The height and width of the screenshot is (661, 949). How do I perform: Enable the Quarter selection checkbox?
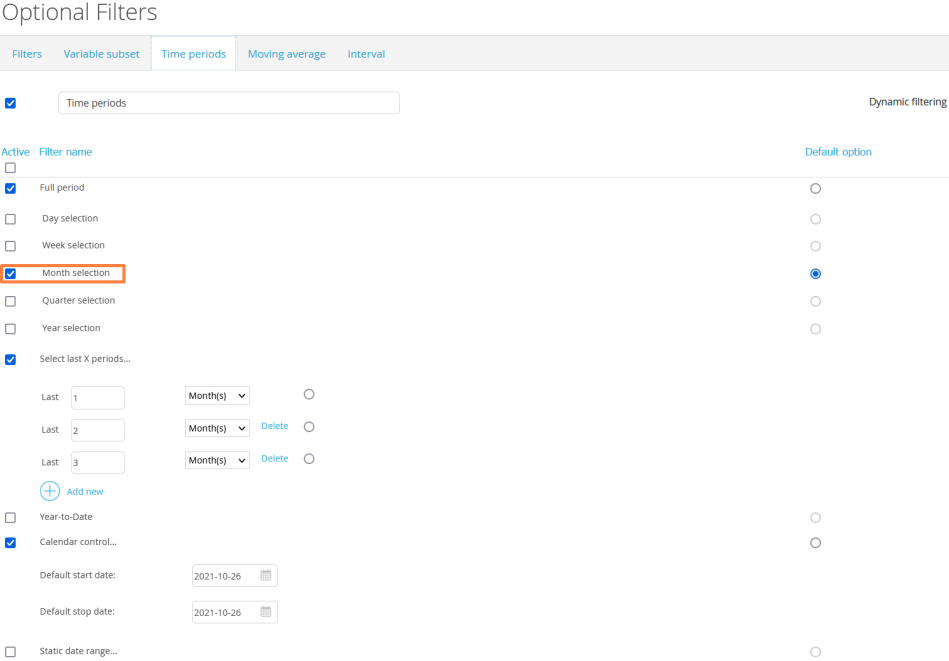click(x=10, y=301)
